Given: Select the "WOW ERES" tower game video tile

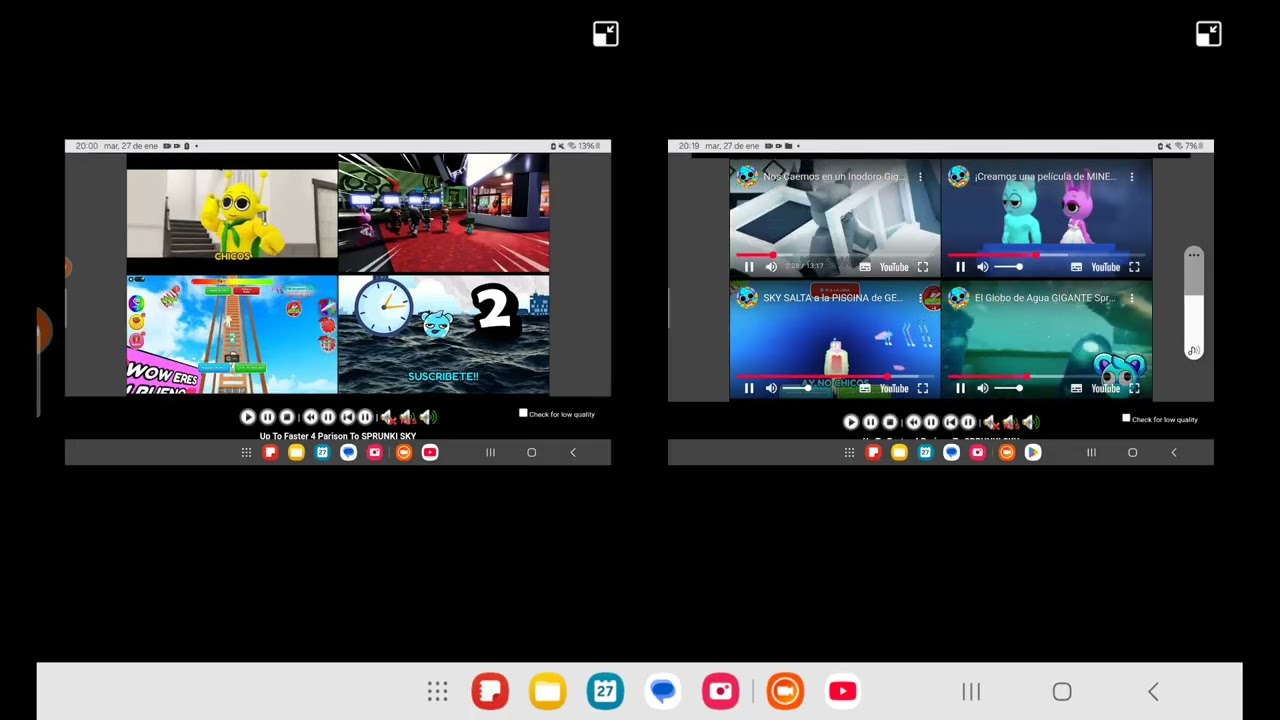Looking at the screenshot, I should (x=232, y=334).
